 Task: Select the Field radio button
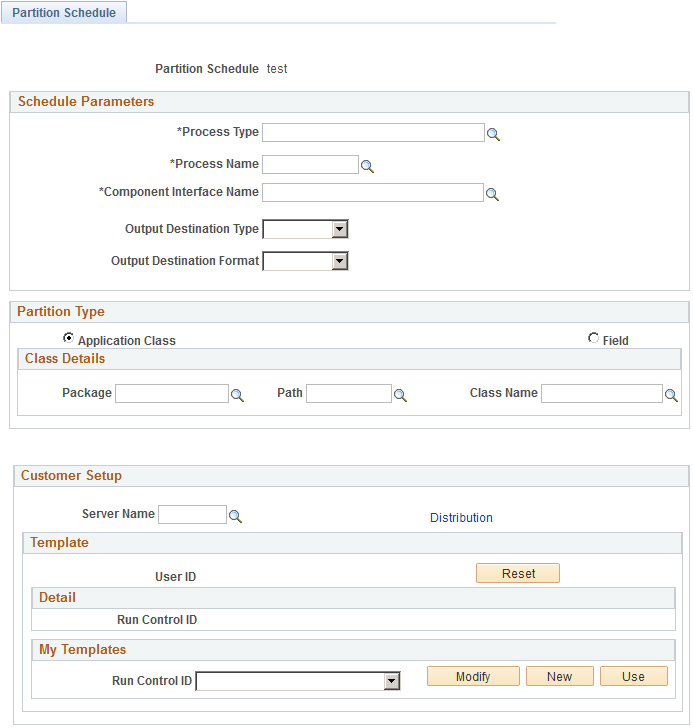(x=593, y=338)
